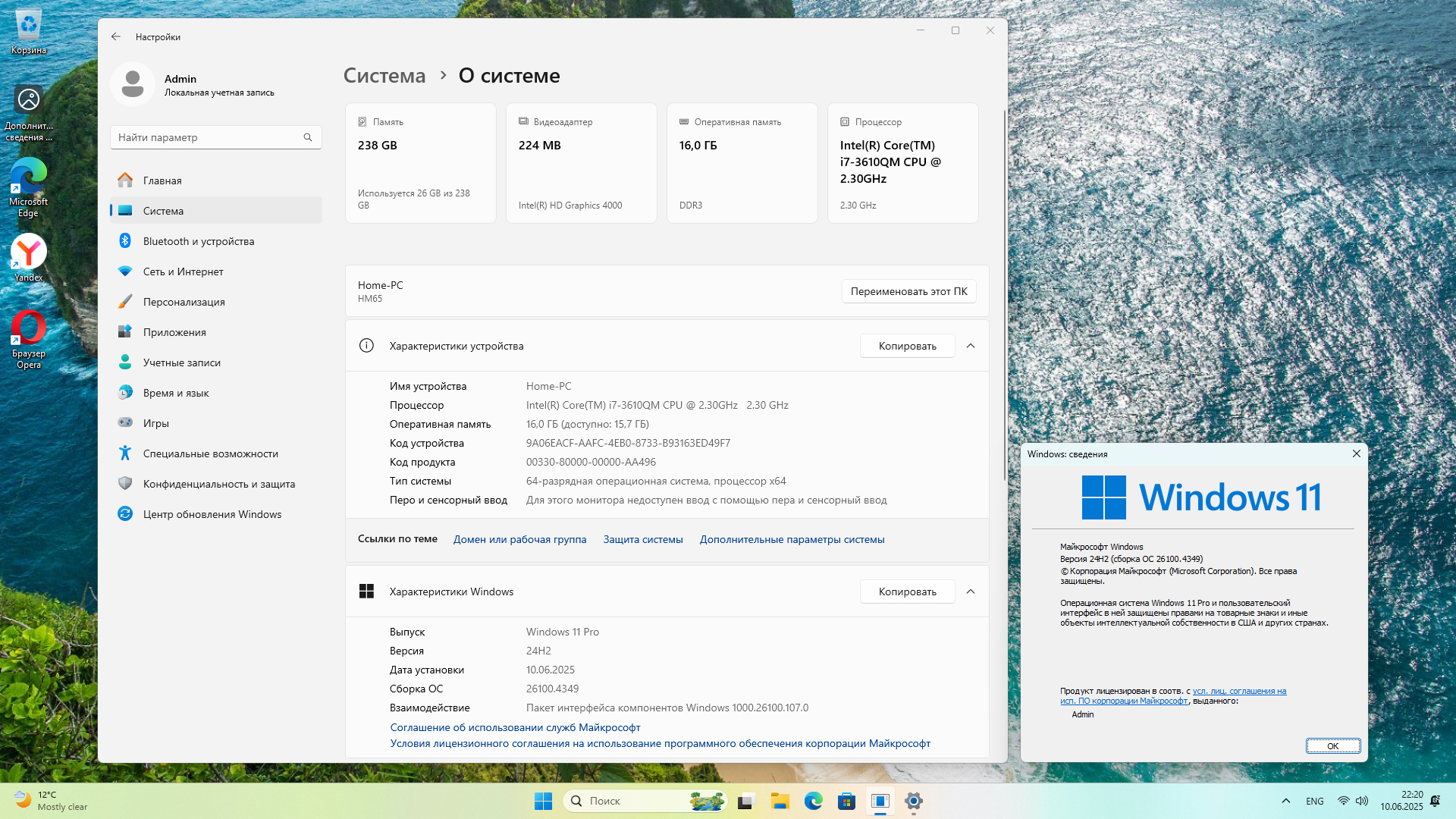This screenshot has height=819, width=1456.
Task: Open Bluetooth и устройства settings
Action: (198, 241)
